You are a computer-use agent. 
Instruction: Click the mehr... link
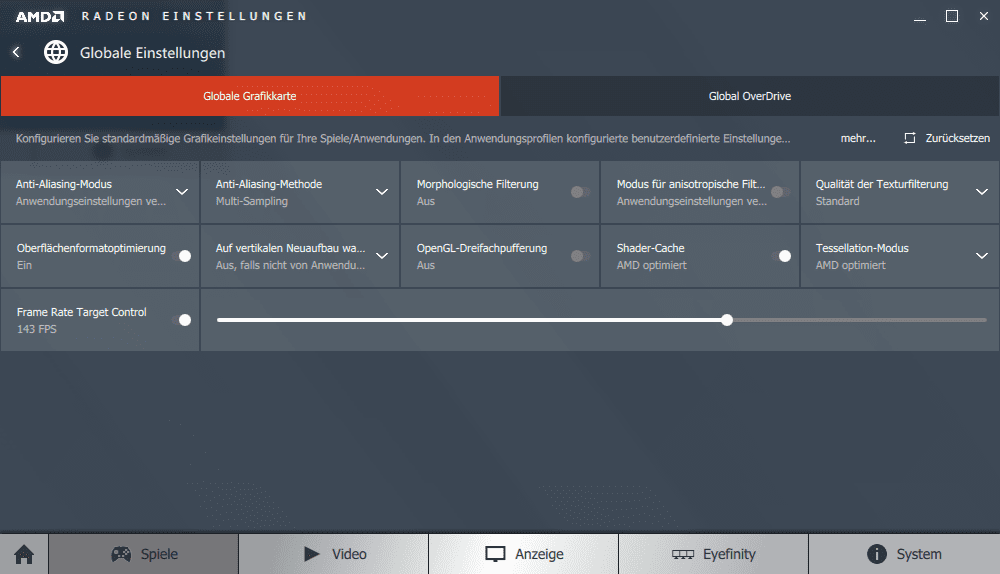click(x=858, y=138)
